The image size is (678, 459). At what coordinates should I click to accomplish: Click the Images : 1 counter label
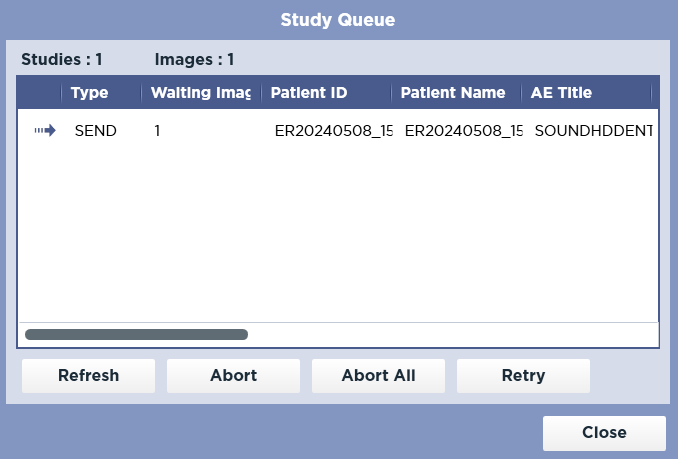point(194,59)
